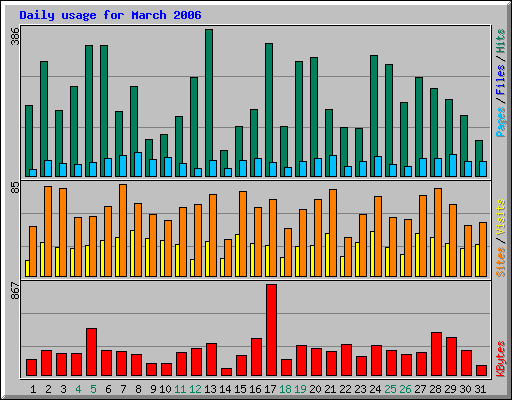The height and width of the screenshot is (400, 512).
Task: Click the red KBytes bar for day 28
Action: click(x=436, y=354)
